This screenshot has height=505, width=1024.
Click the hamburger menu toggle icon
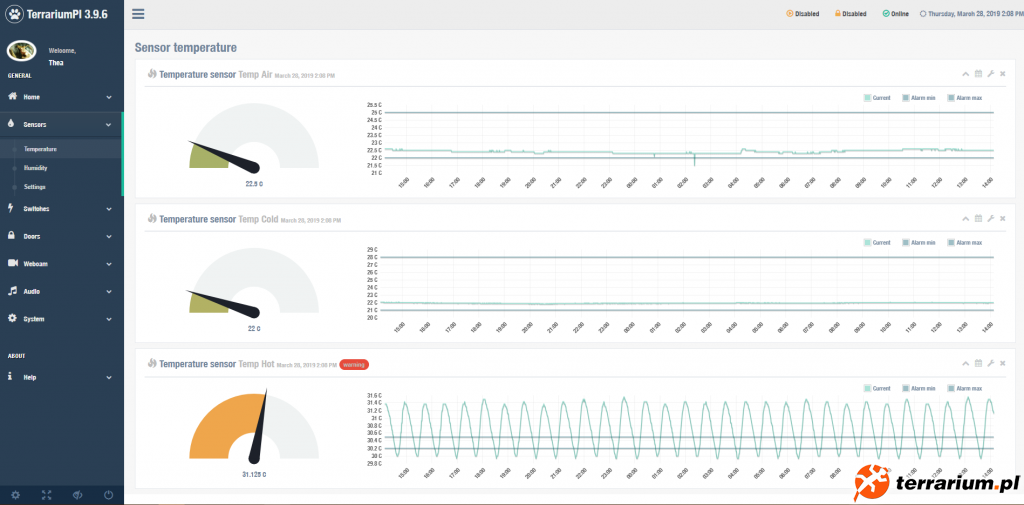[x=138, y=14]
